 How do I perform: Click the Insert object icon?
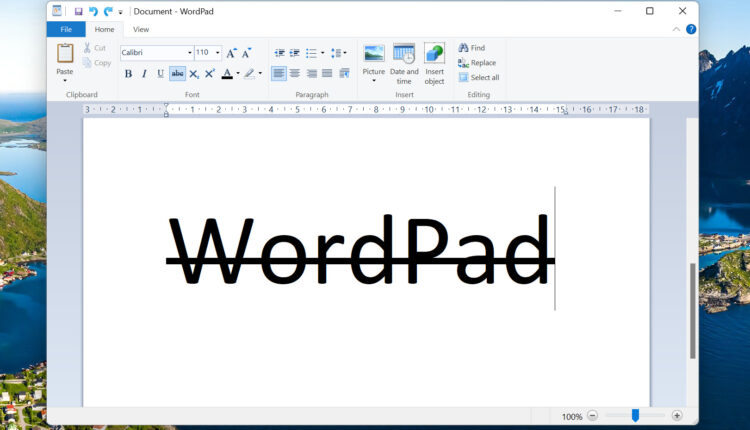pyautogui.click(x=434, y=54)
